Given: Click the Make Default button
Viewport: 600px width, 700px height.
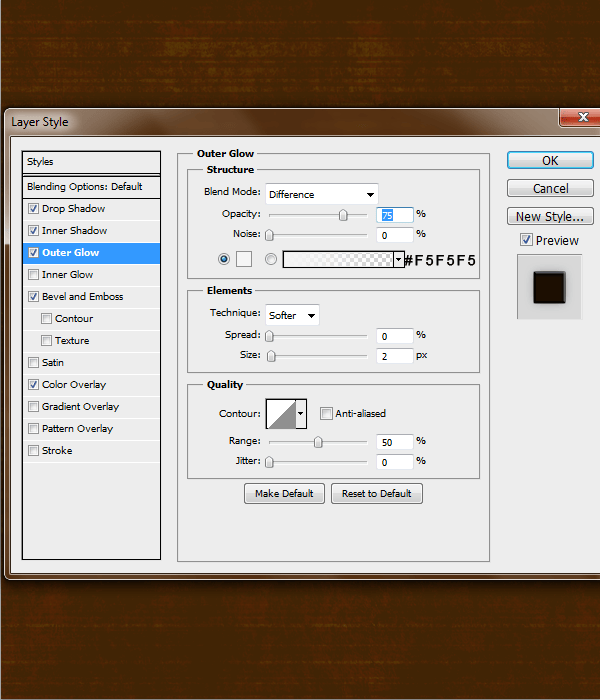Looking at the screenshot, I should [284, 494].
